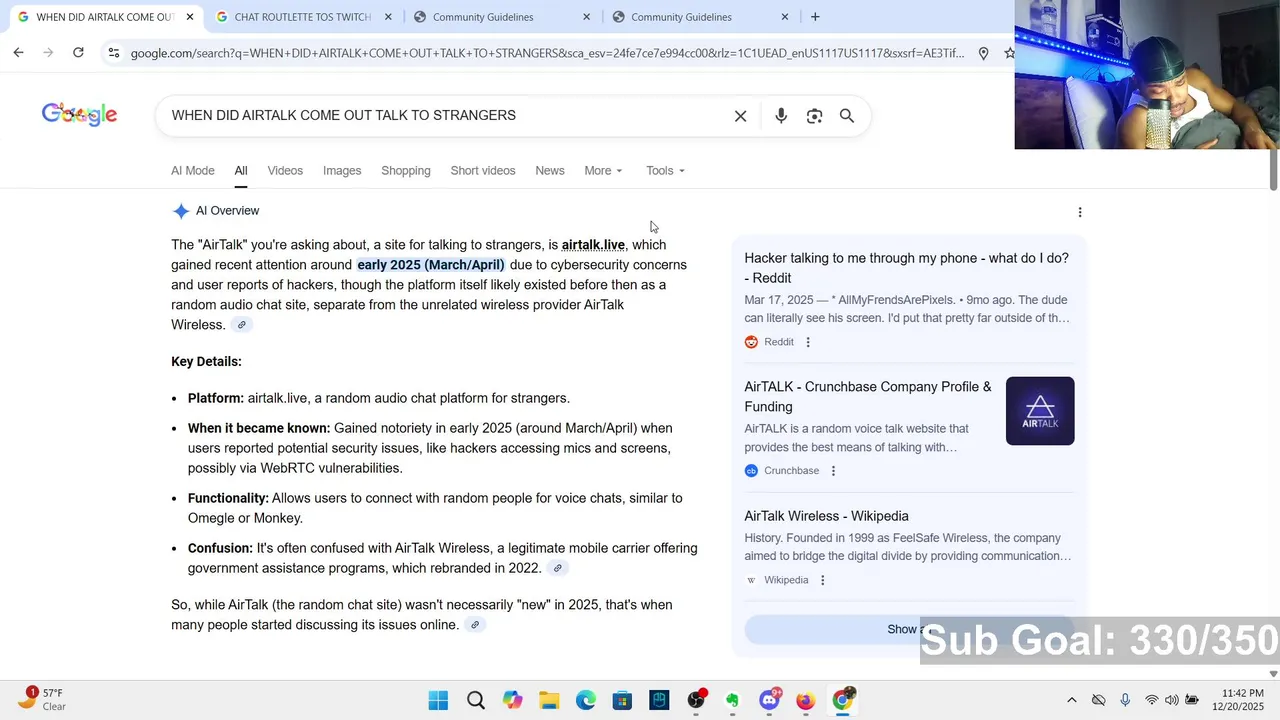The image size is (1280, 720).
Task: Open more options for Wikipedia source
Action: (823, 580)
